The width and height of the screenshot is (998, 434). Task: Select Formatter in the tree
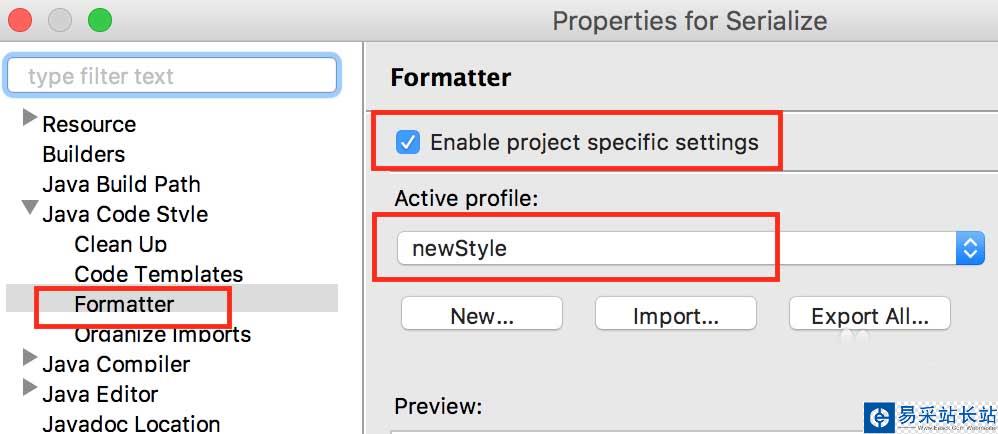click(x=124, y=304)
